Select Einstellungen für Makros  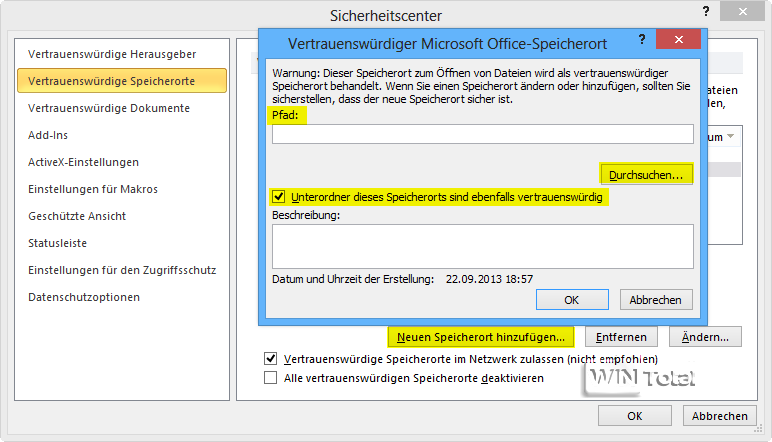[x=93, y=188]
